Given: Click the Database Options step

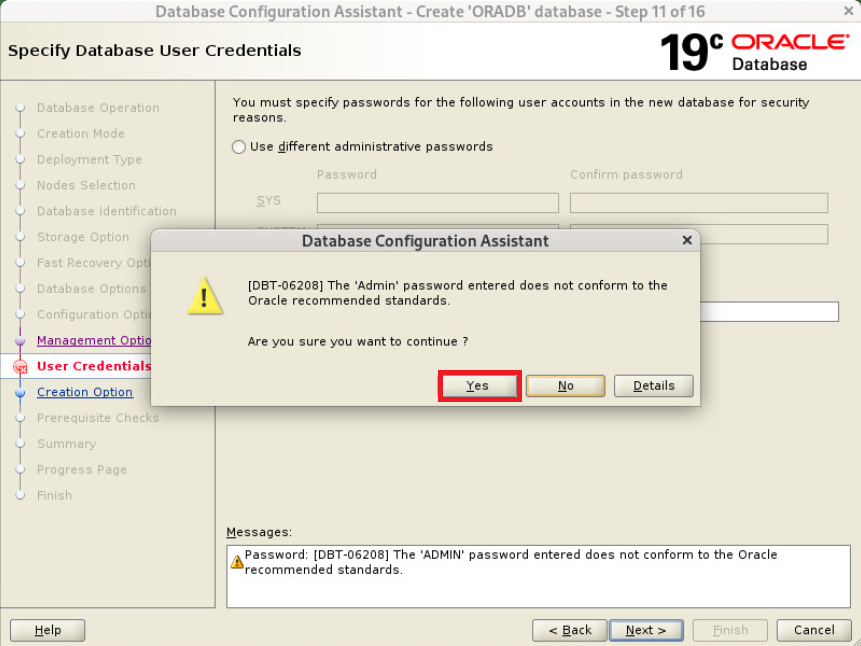Looking at the screenshot, I should click(x=91, y=288).
